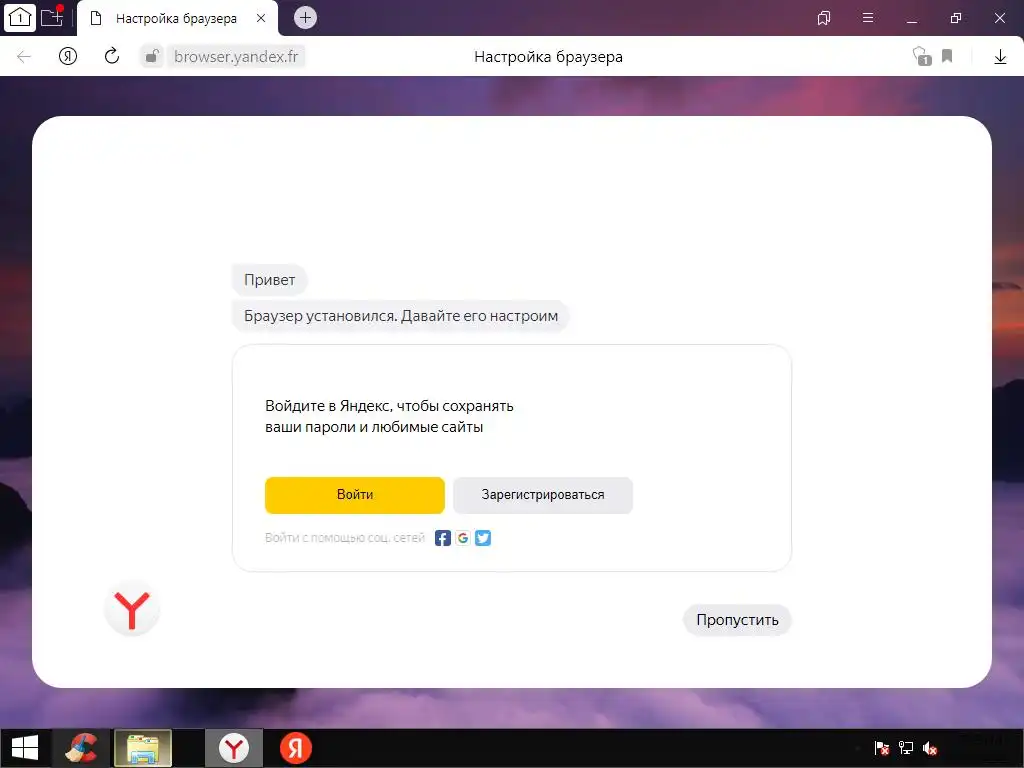Bookmark this page with the bookmark icon
Image resolution: width=1024 pixels, height=768 pixels.
pyautogui.click(x=947, y=56)
